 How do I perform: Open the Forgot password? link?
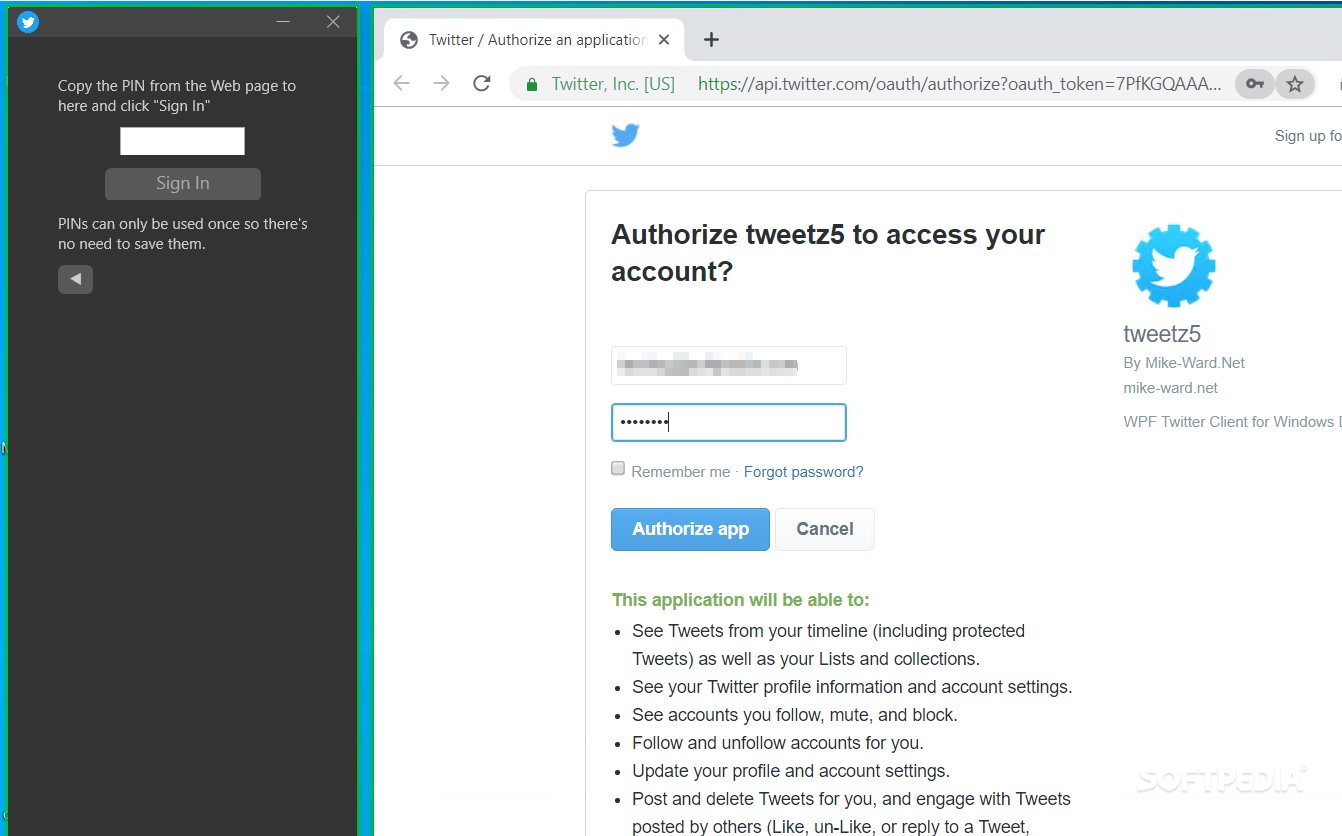coord(803,472)
